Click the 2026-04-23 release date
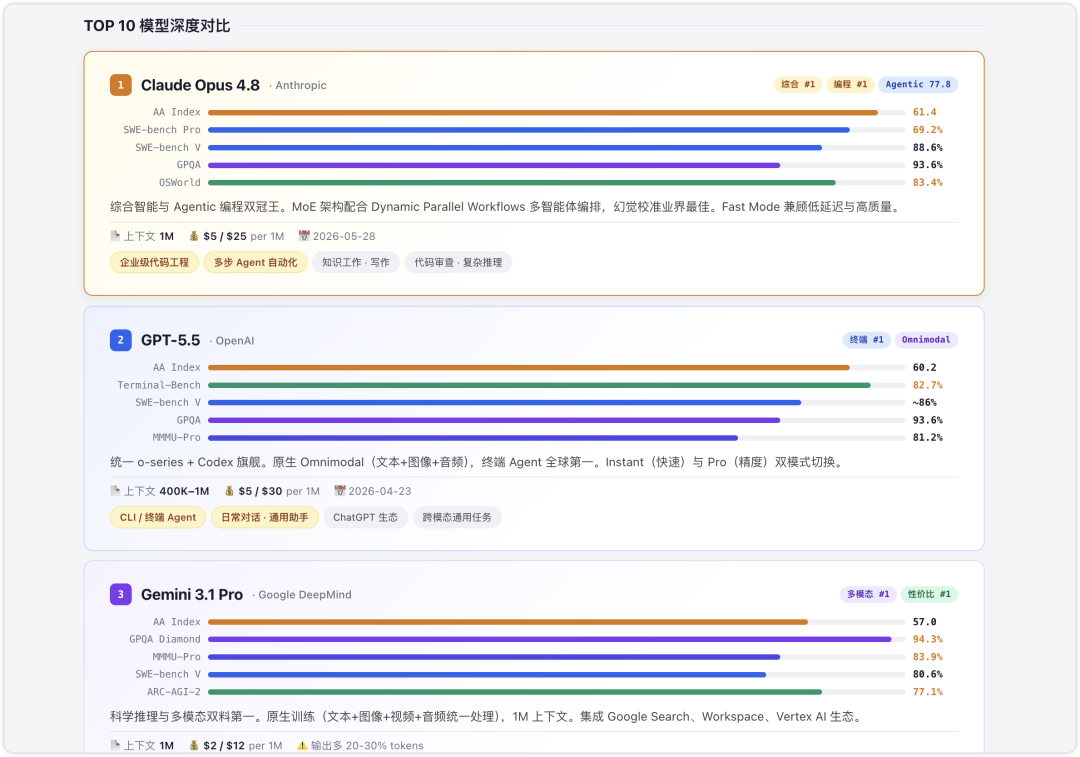The height and width of the screenshot is (757, 1080). (380, 491)
